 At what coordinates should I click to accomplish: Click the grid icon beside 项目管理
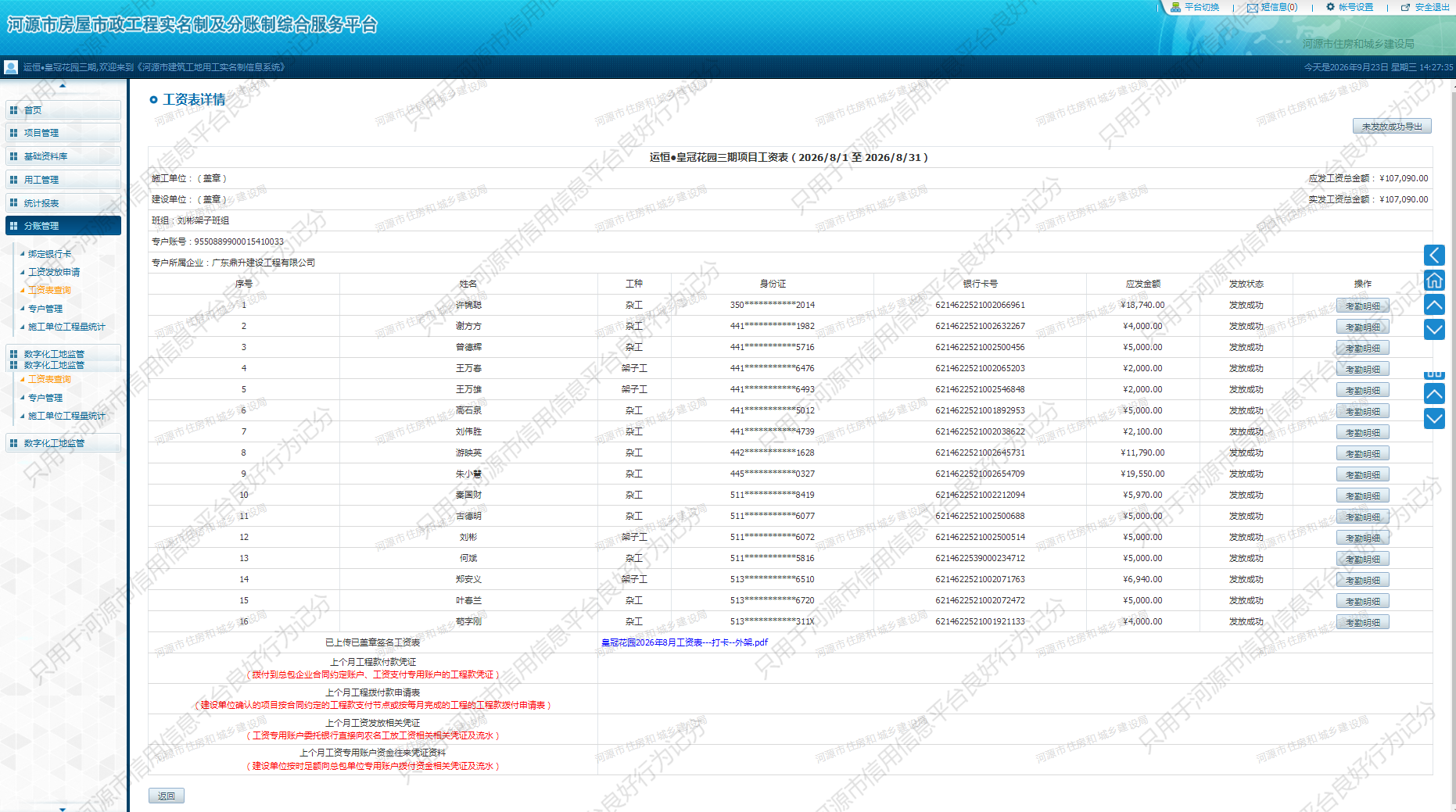(x=13, y=133)
